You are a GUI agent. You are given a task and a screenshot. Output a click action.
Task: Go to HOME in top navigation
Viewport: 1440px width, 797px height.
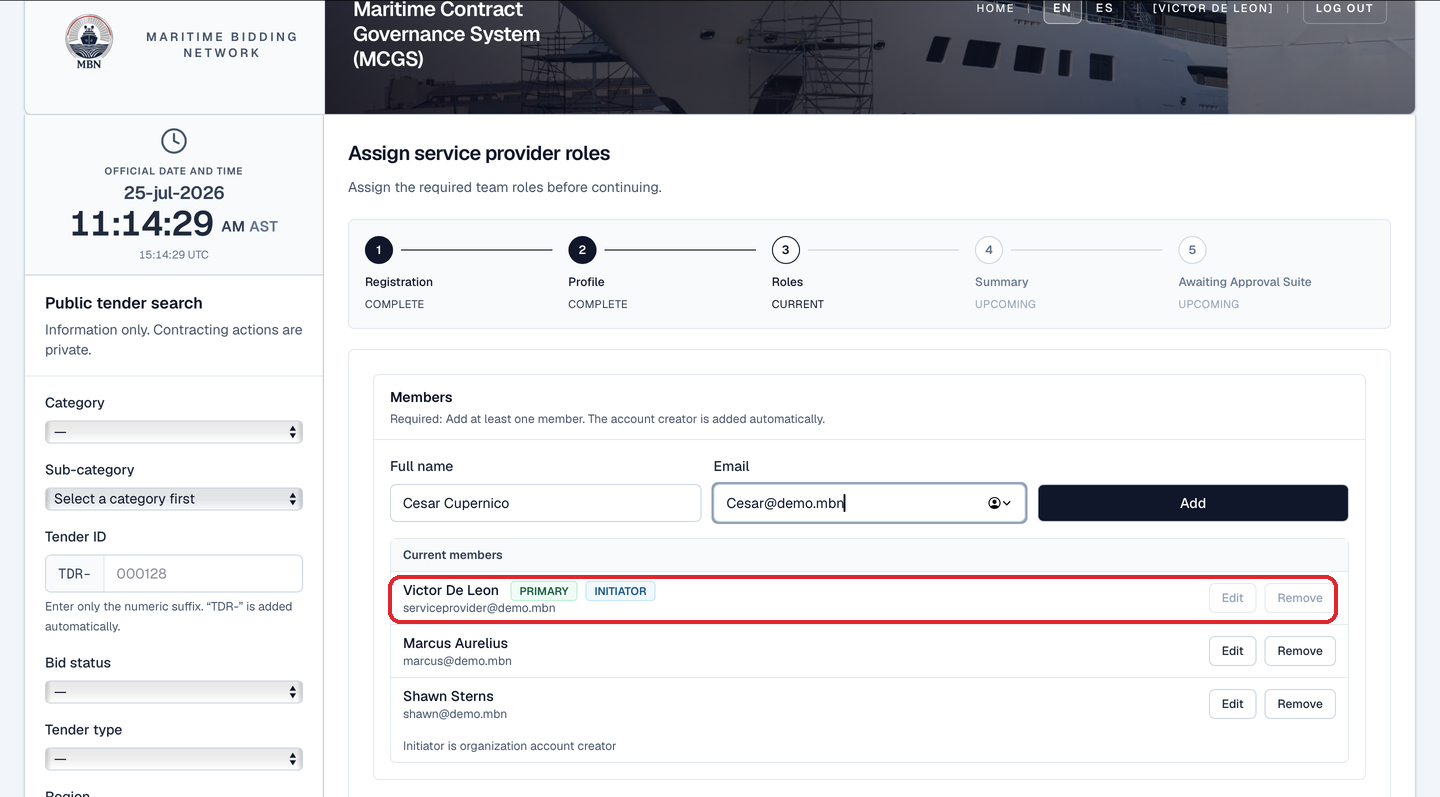point(995,8)
